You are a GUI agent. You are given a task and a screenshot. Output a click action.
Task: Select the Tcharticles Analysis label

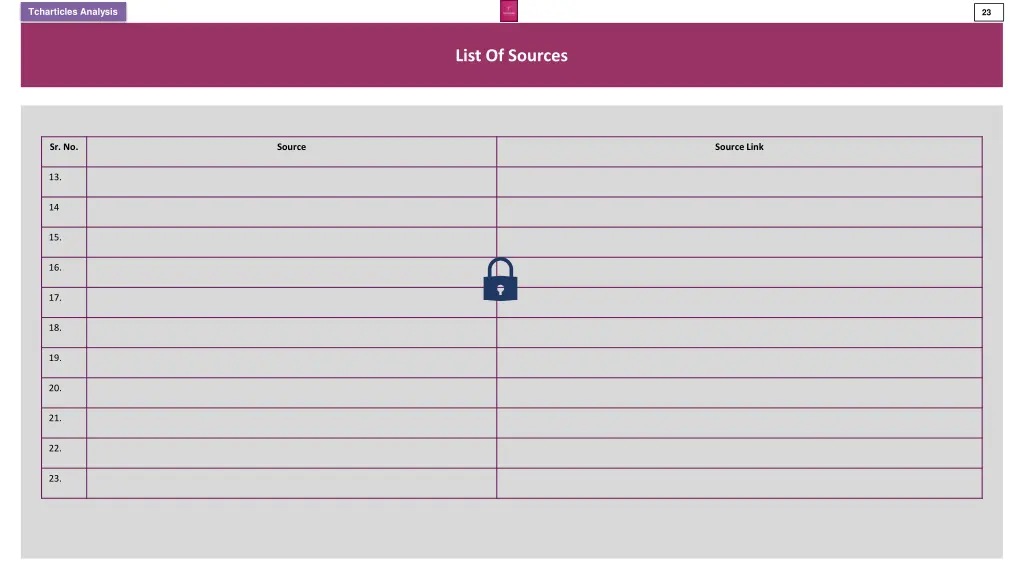coord(73,12)
